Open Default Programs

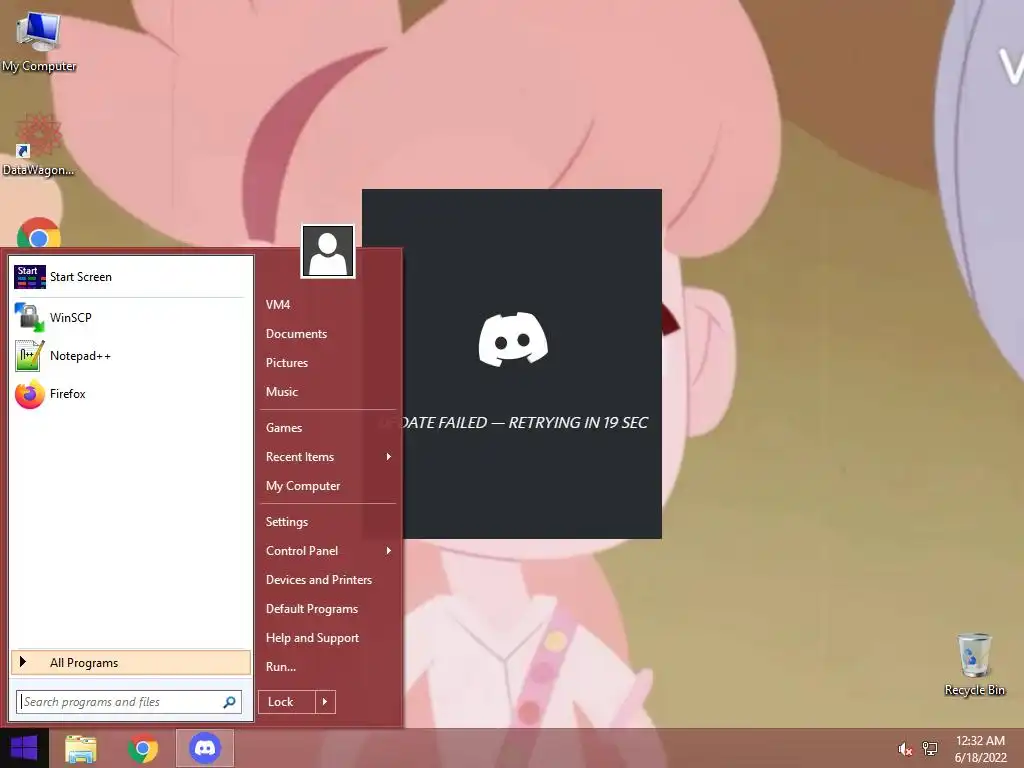pos(312,609)
